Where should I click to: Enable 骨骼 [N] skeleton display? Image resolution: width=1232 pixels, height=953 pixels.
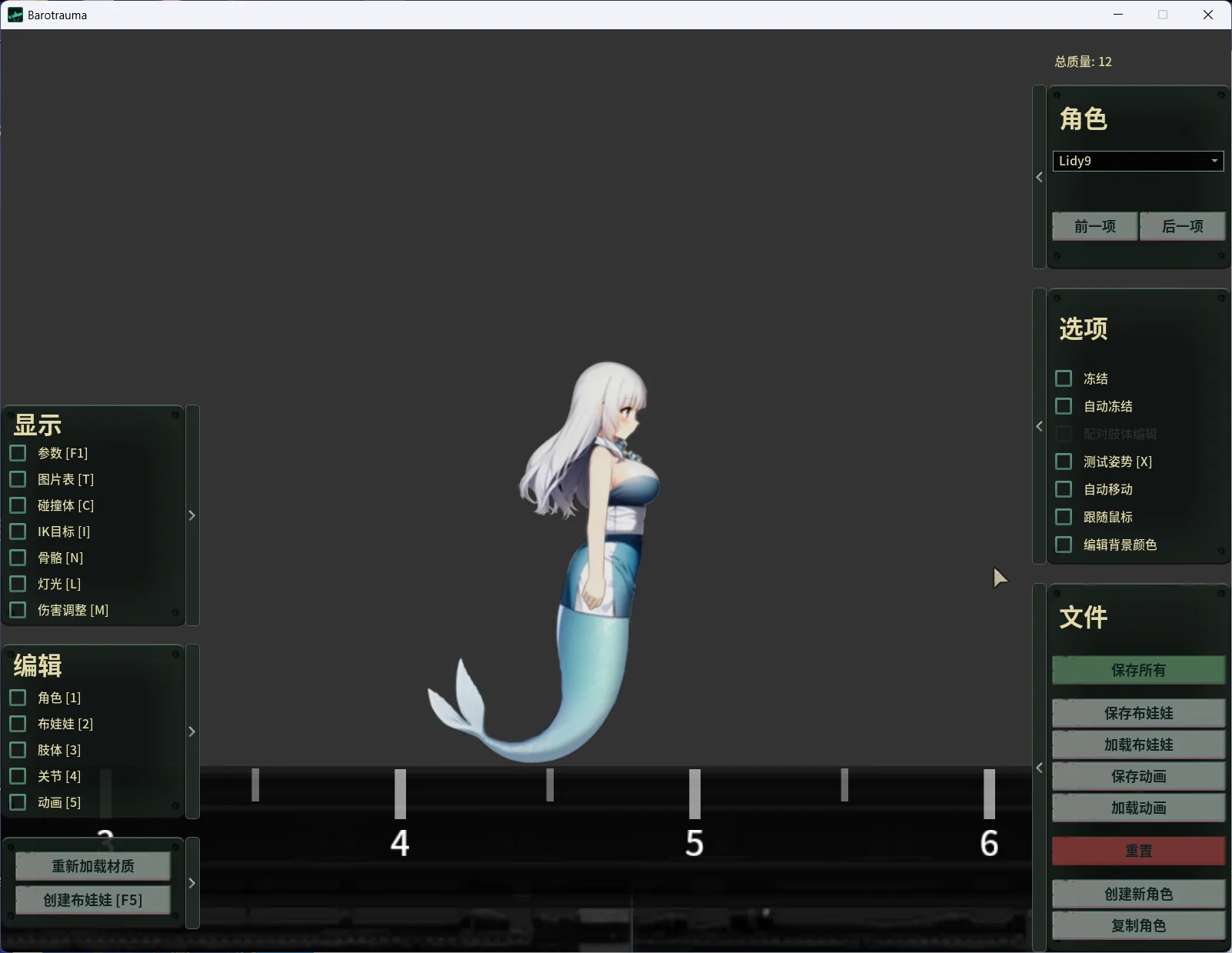(18, 558)
